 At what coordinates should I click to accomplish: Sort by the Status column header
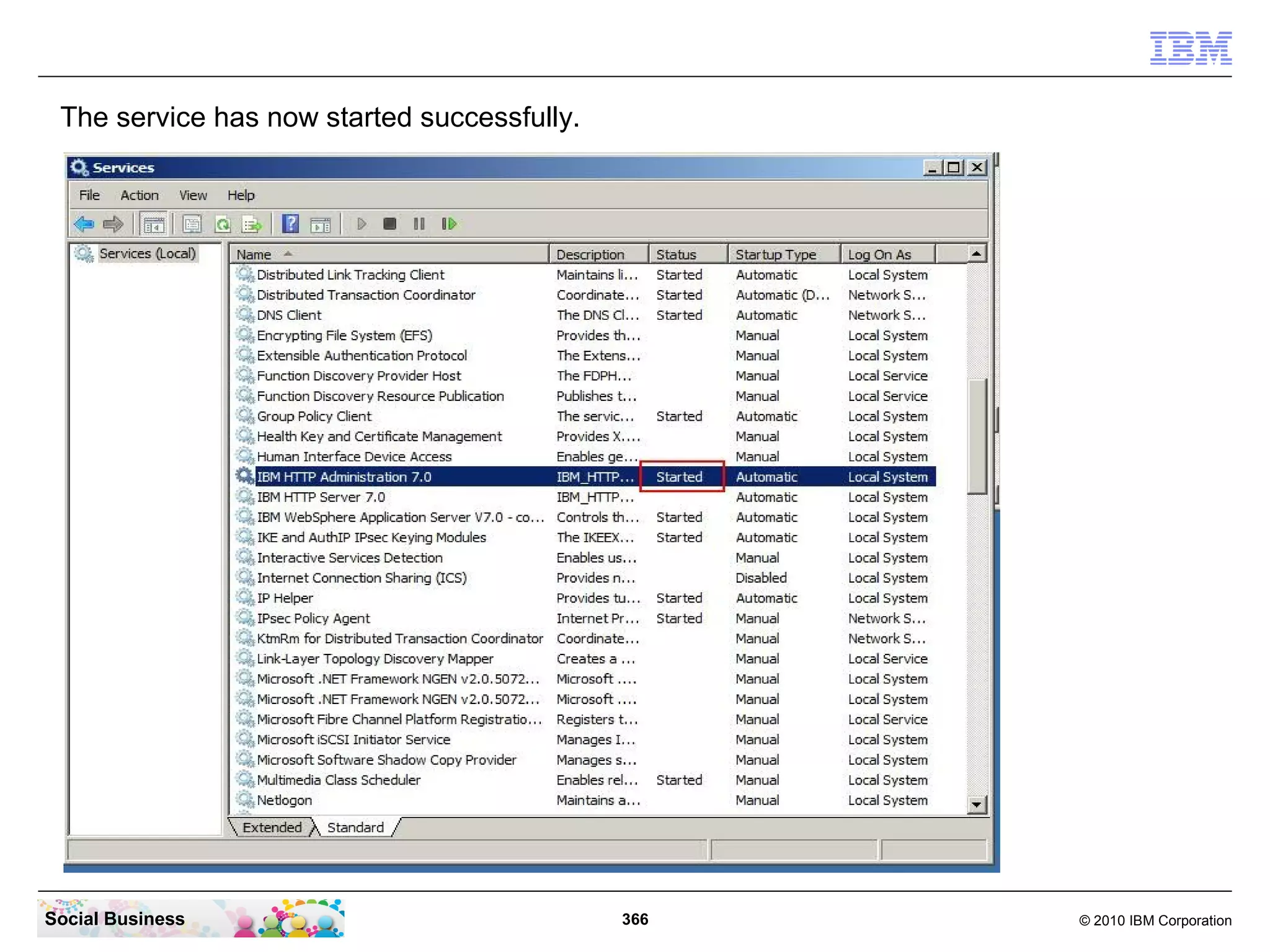[688, 254]
